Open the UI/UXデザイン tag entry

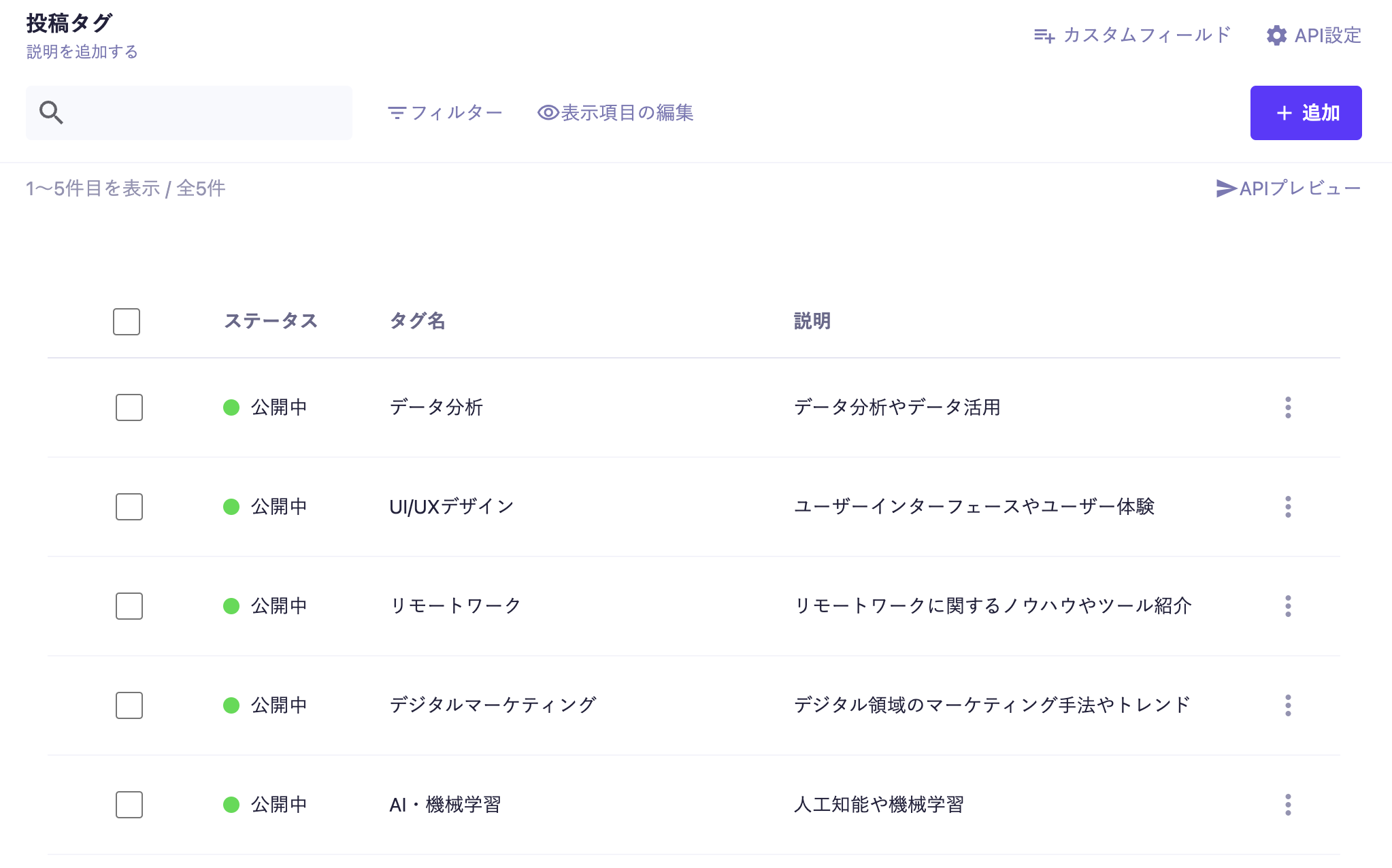451,507
